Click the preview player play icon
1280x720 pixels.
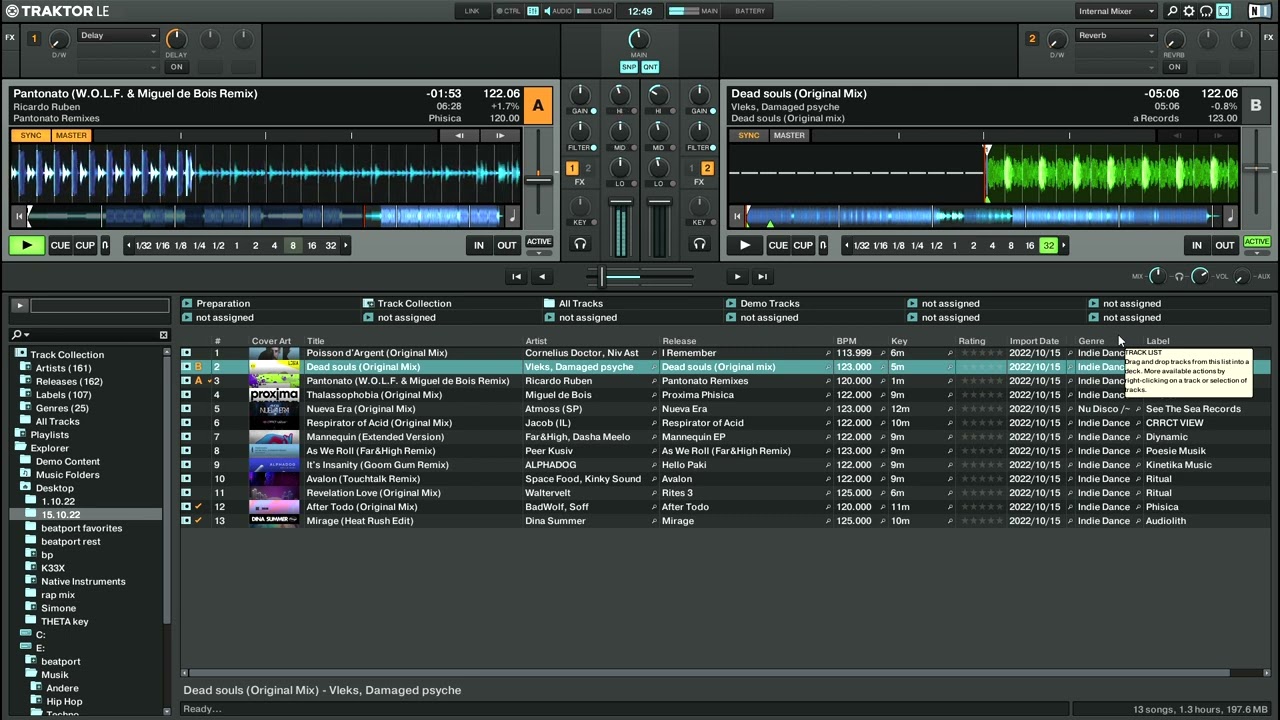pyautogui.click(x=737, y=277)
